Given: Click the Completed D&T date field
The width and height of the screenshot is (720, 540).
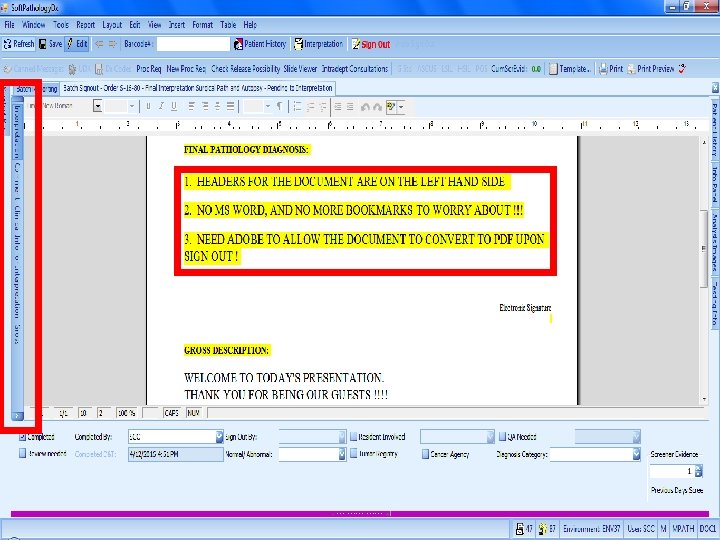Looking at the screenshot, I should pyautogui.click(x=176, y=454).
